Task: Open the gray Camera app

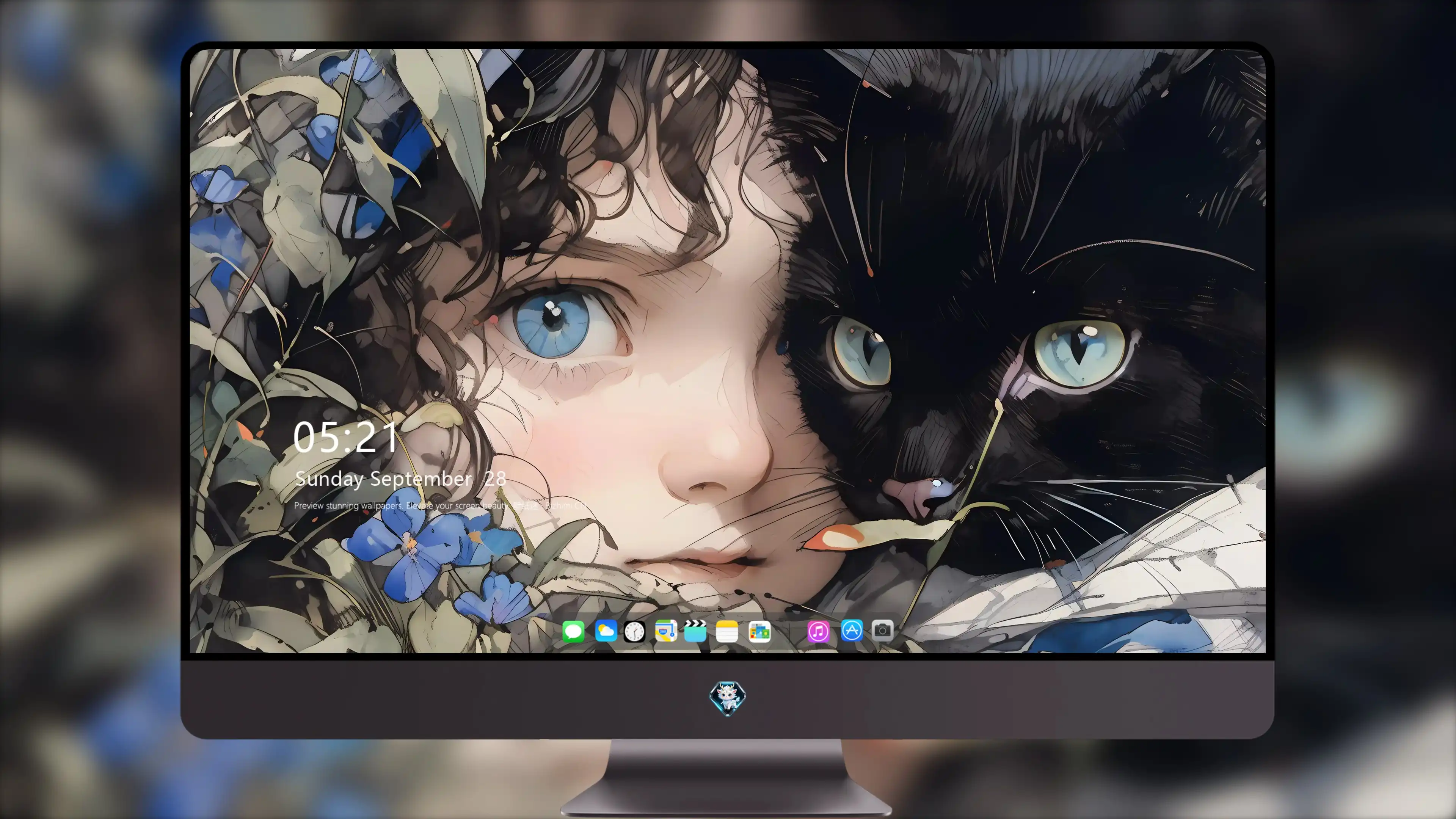Action: tap(882, 631)
